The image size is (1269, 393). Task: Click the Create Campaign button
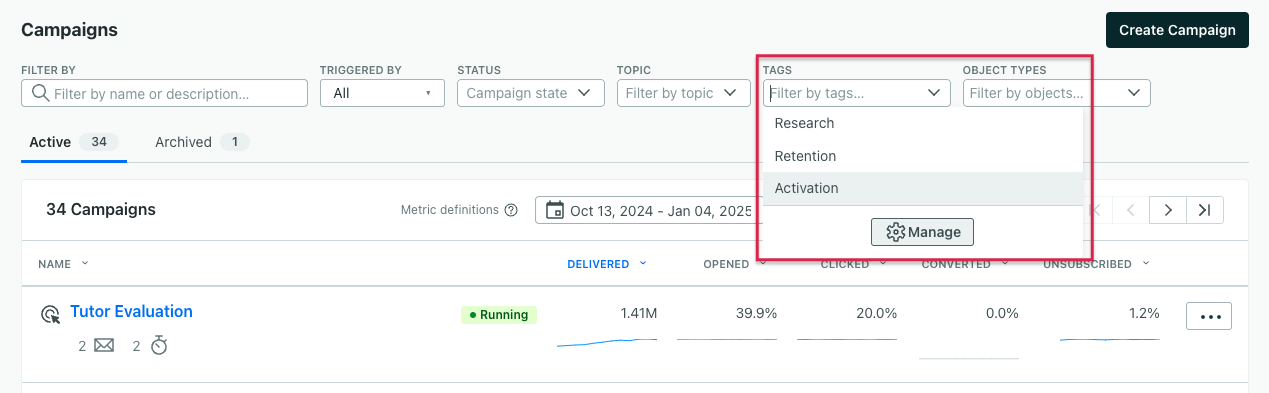pyautogui.click(x=1177, y=30)
